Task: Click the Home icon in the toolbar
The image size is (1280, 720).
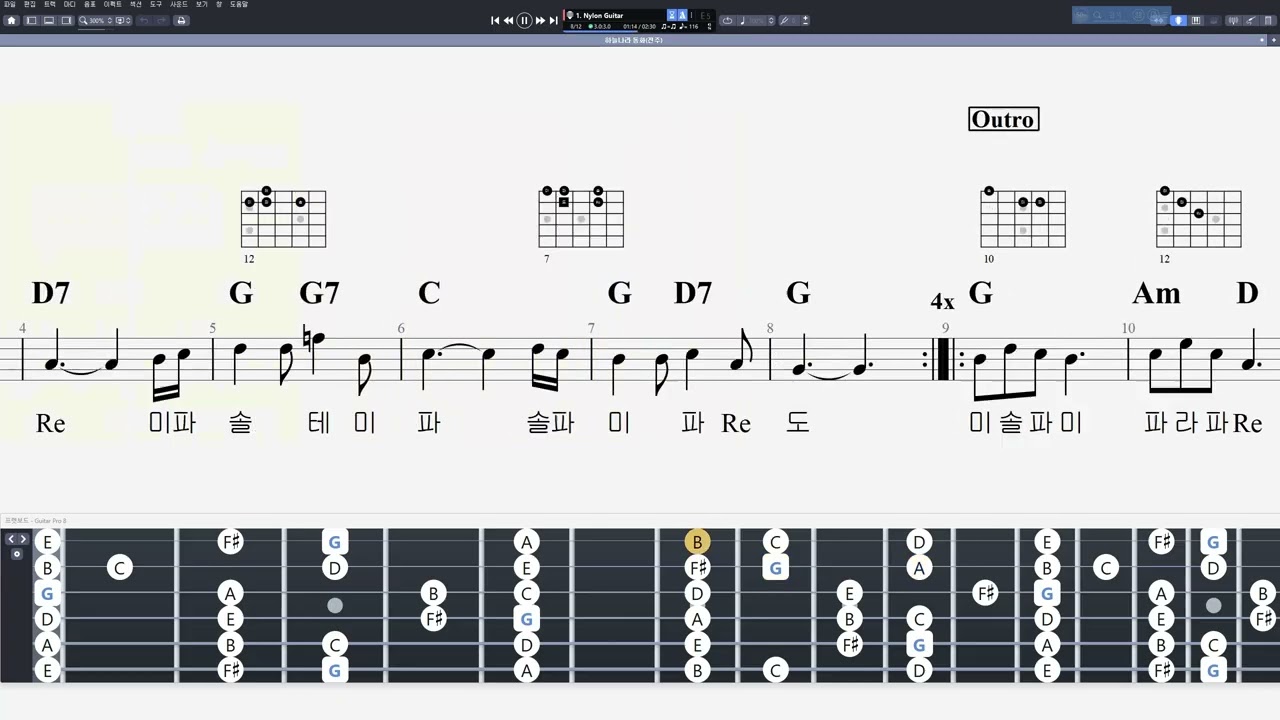Action: 11,20
